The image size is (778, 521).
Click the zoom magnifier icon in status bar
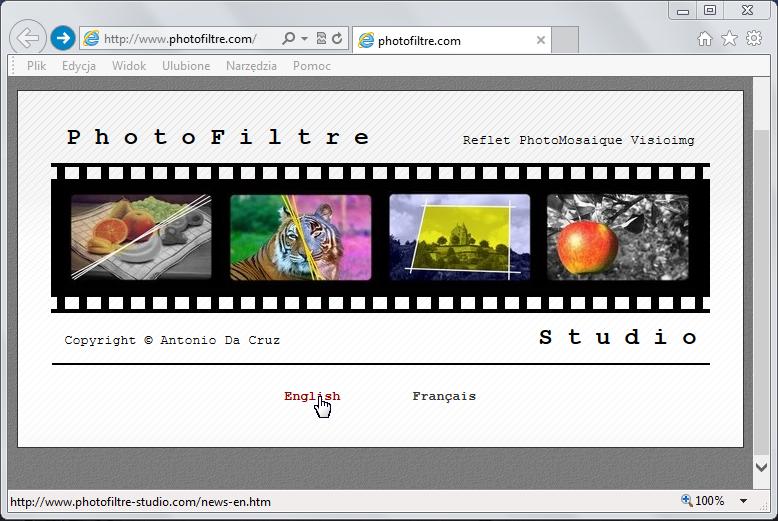pos(687,500)
